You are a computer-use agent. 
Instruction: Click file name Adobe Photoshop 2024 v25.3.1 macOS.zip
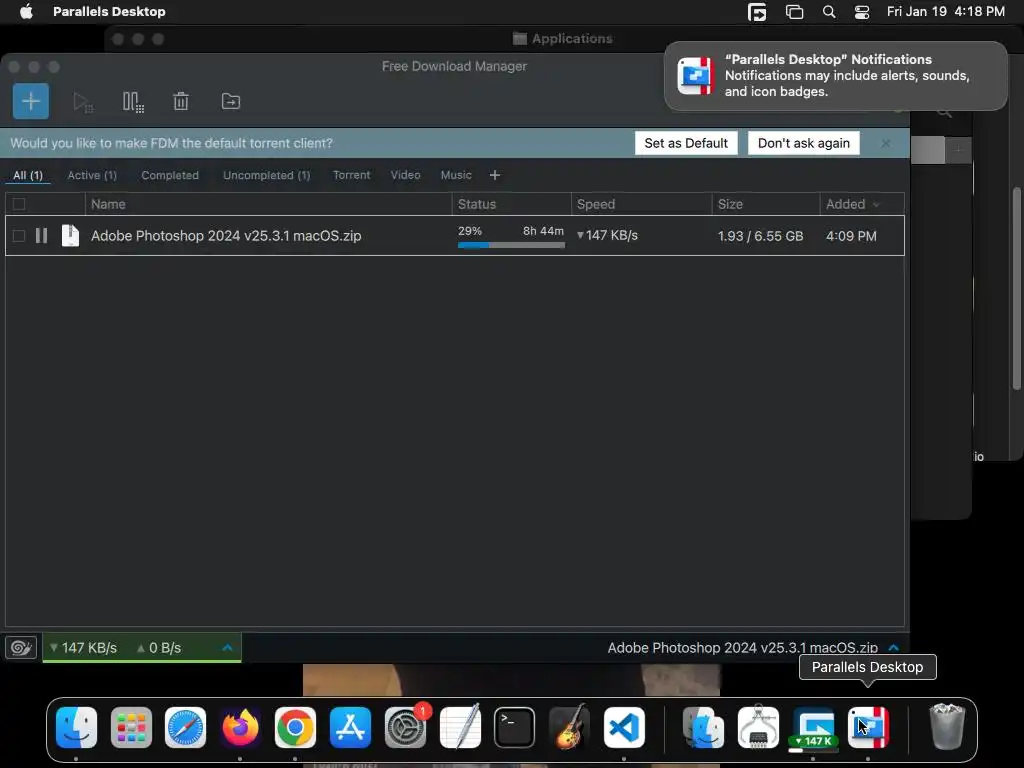[x=226, y=236]
